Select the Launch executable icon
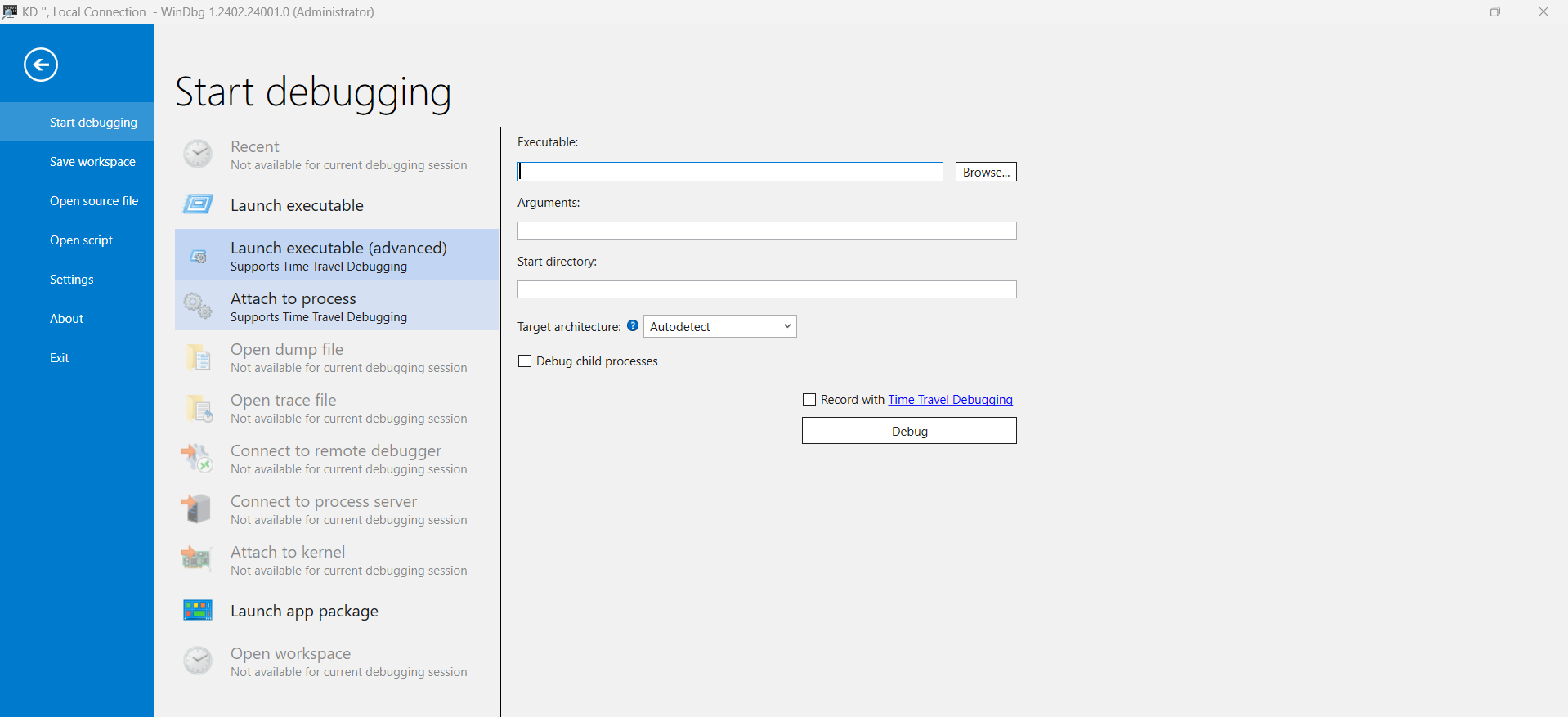1568x717 pixels. pos(198,204)
